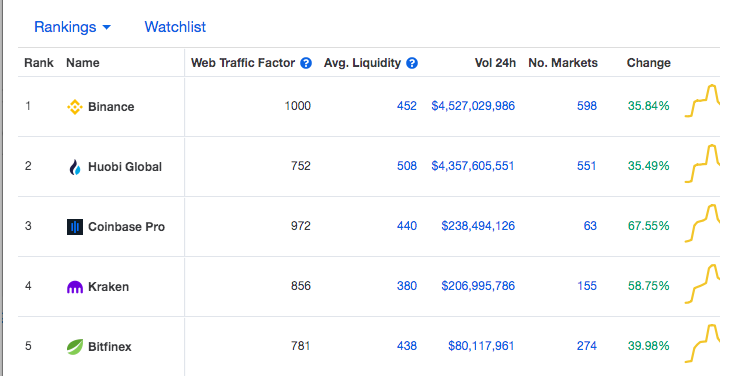Click Huobi volume $4,357,605,551
The image size is (735, 376).
click(472, 166)
